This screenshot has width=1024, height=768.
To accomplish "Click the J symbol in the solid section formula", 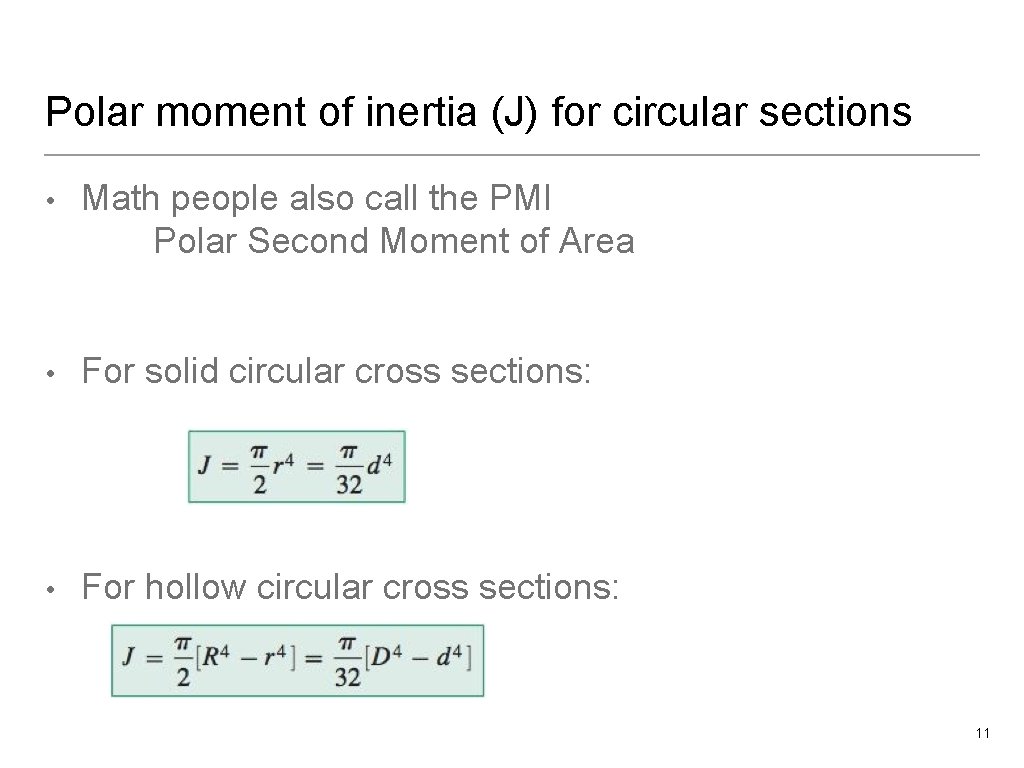I will (205, 466).
